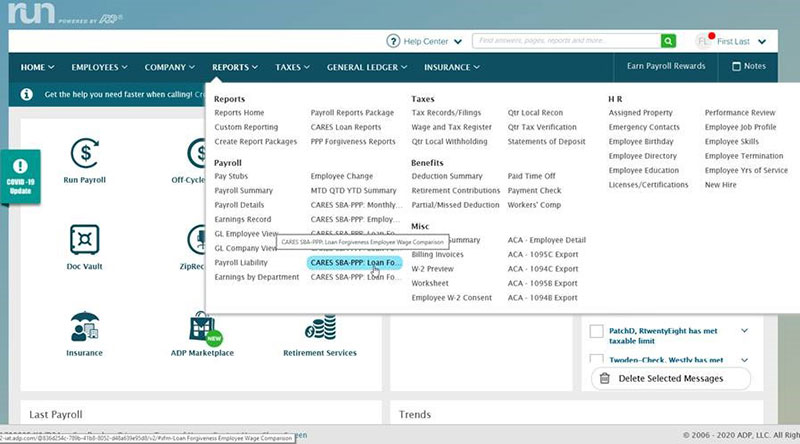Expand the PatchD, RtwentyEight message chevron
Viewport: 800px width, 444px height.
[744, 331]
